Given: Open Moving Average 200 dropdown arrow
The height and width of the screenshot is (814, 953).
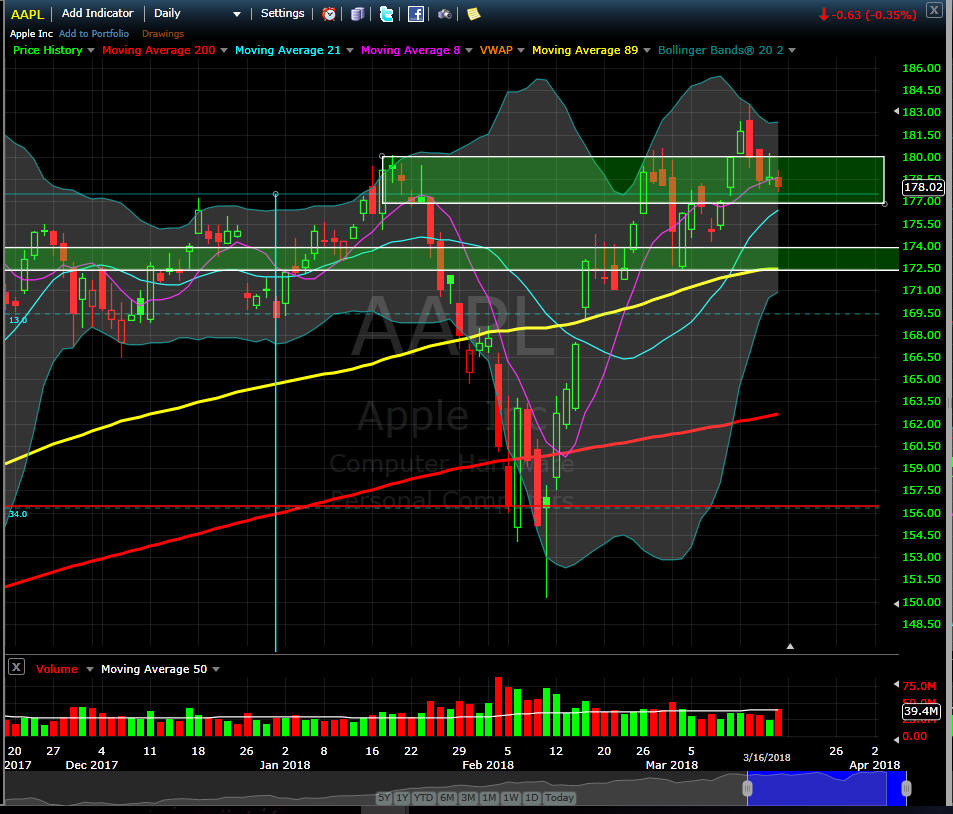Looking at the screenshot, I should pos(224,50).
